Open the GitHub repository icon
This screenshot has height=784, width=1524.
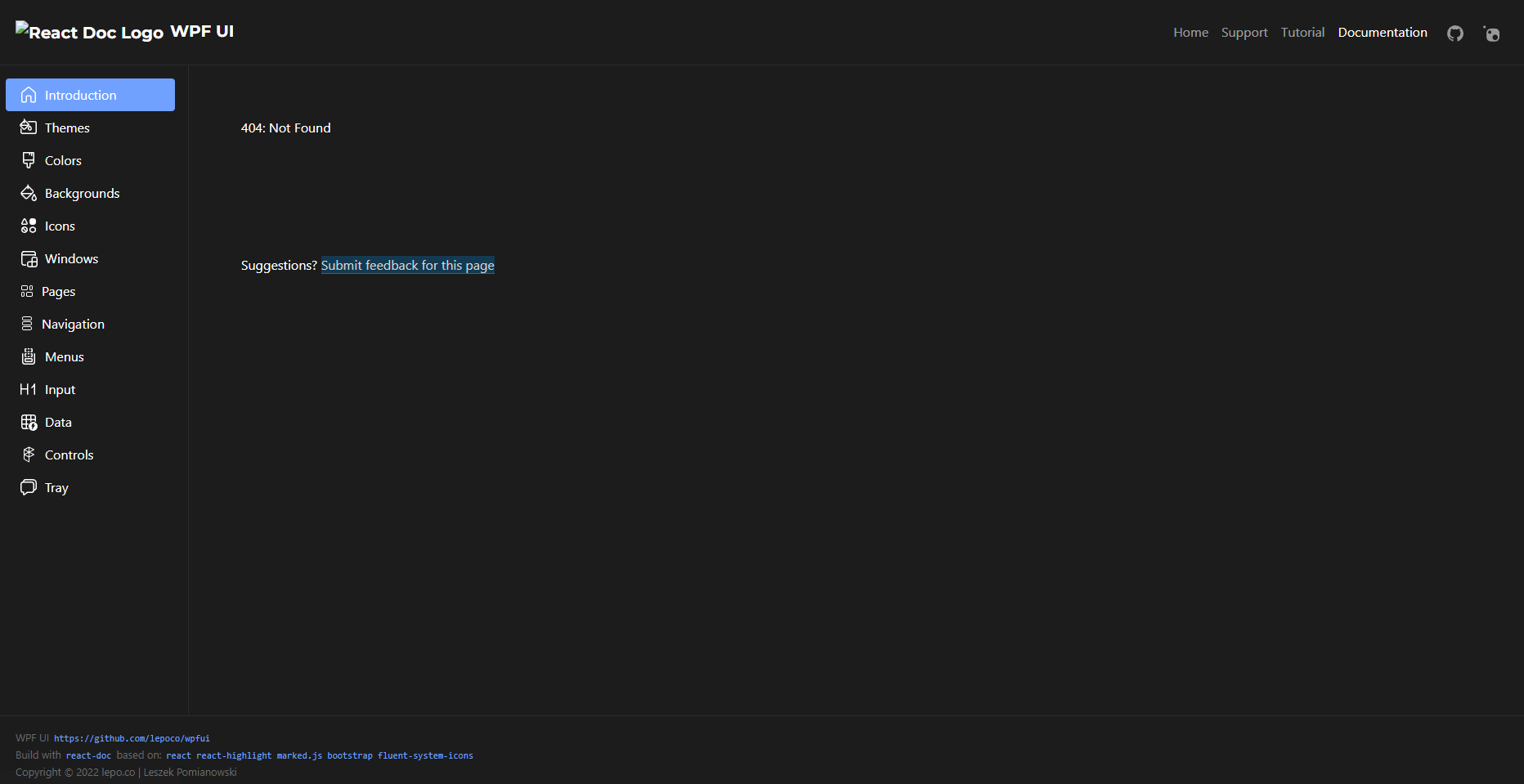pos(1455,34)
